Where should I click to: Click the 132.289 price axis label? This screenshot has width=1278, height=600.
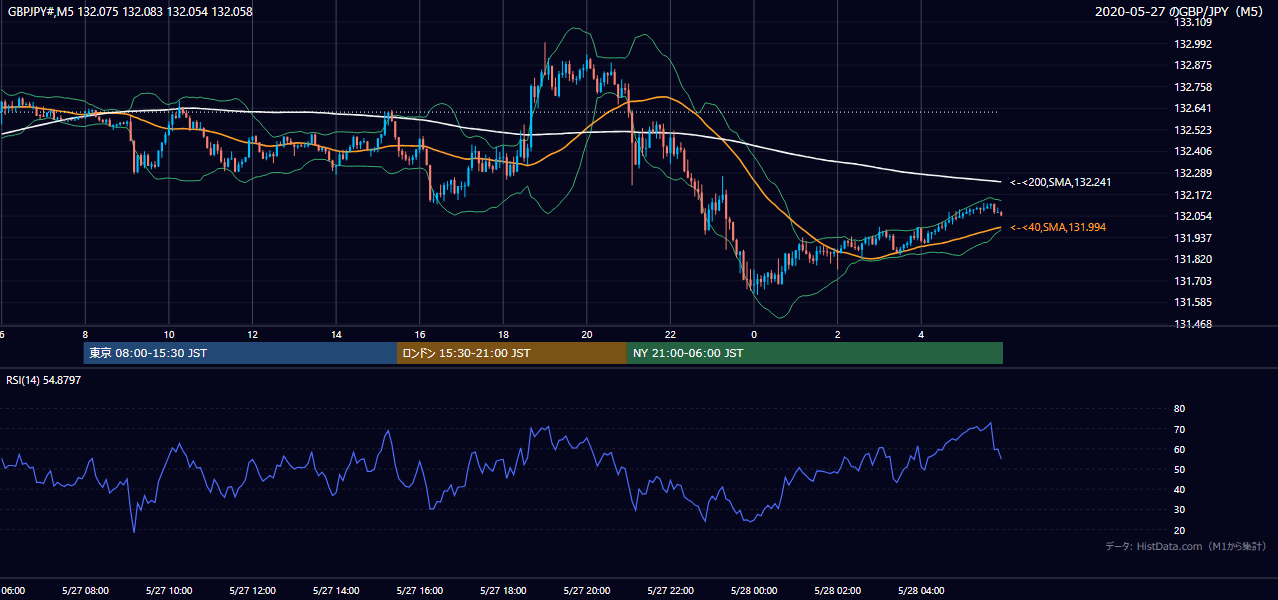coord(1193,173)
